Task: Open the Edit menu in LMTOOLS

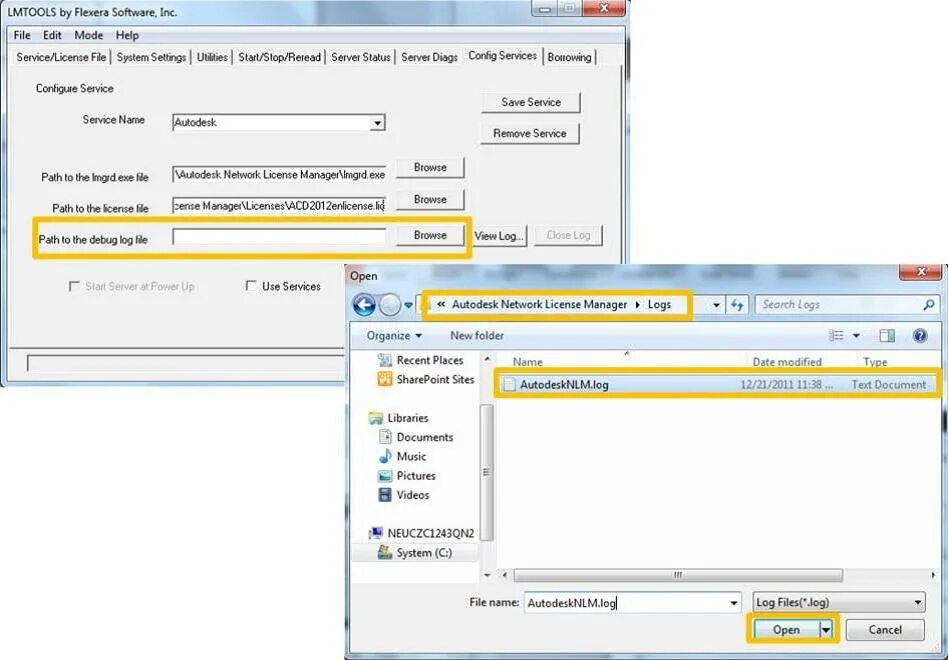Action: pos(52,35)
